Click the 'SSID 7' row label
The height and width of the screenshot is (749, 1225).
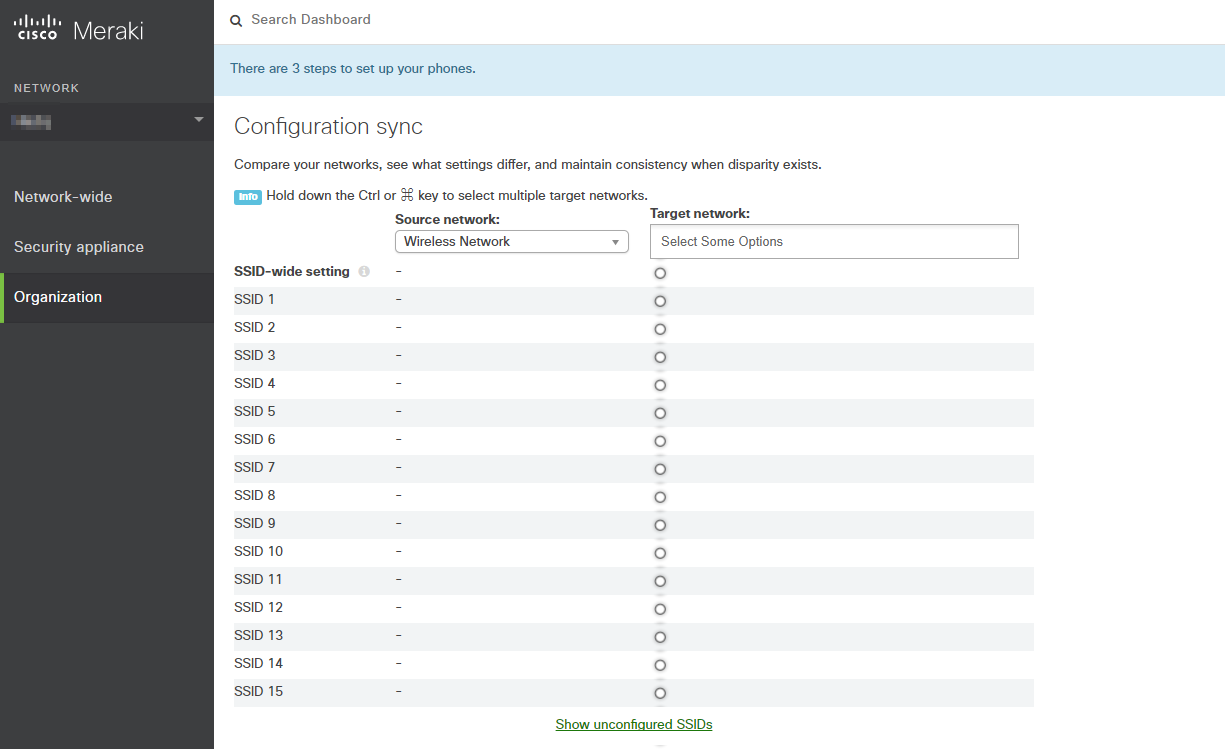255,467
